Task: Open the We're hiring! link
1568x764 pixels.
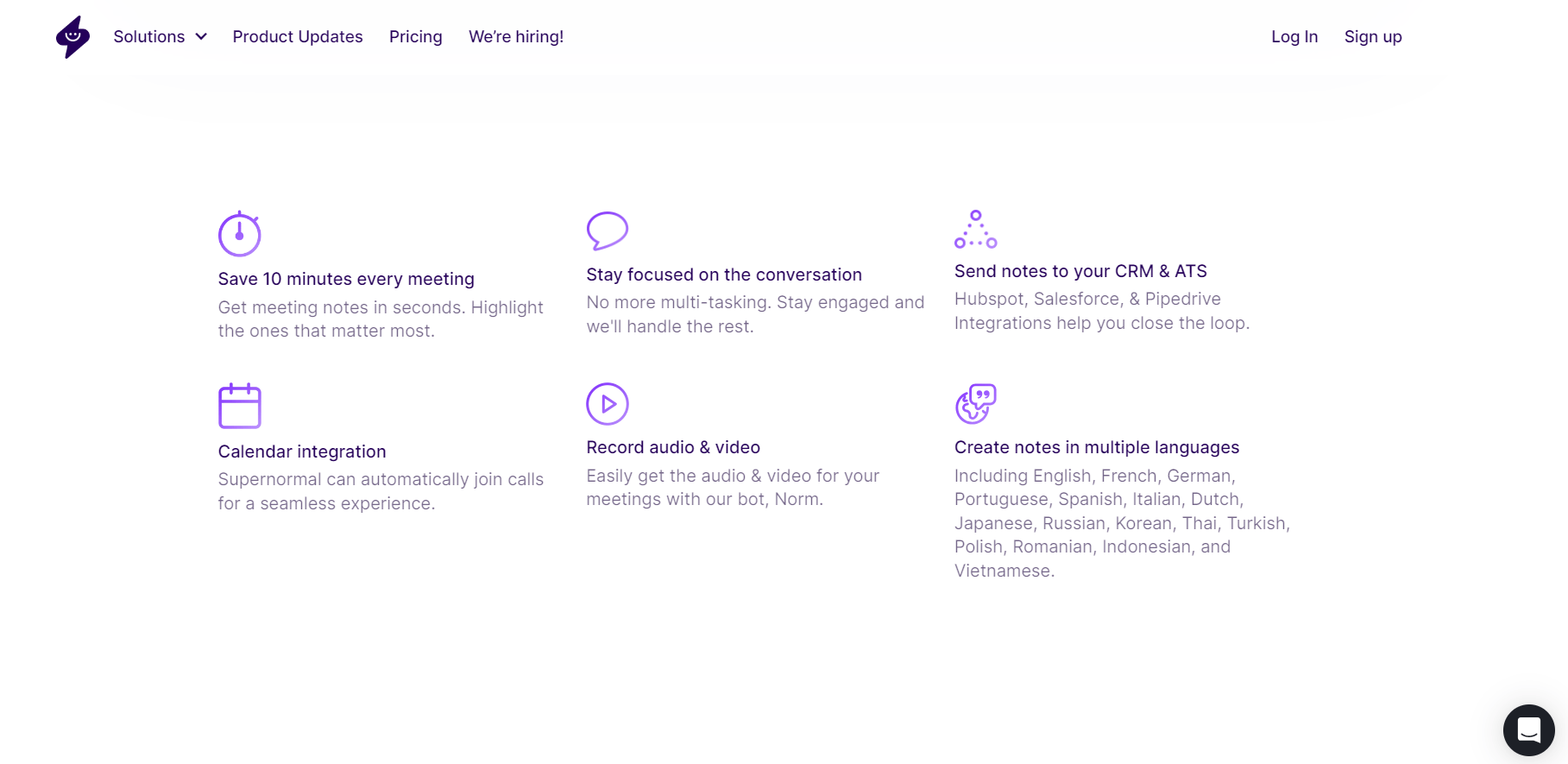Action: [x=516, y=37]
